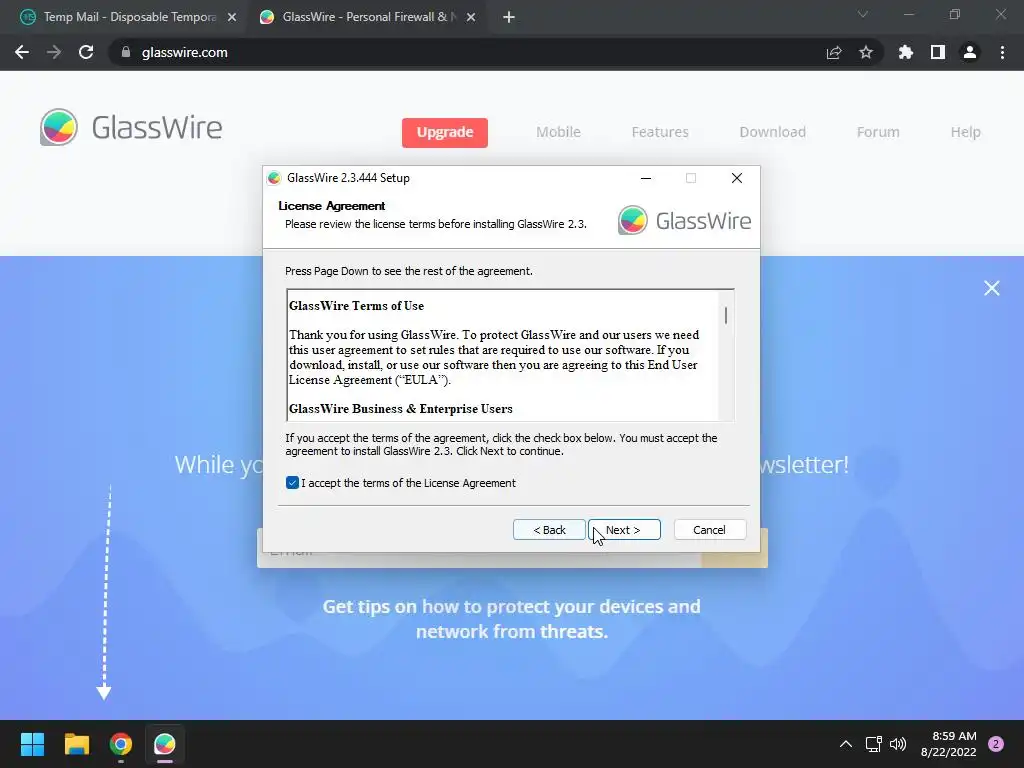The width and height of the screenshot is (1024, 768).
Task: View site info via padlock icon
Action: [126, 52]
